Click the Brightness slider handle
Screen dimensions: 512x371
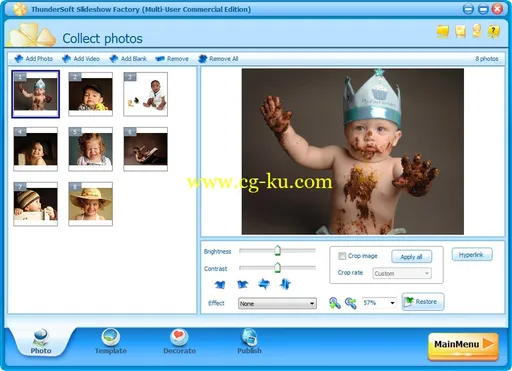(277, 251)
